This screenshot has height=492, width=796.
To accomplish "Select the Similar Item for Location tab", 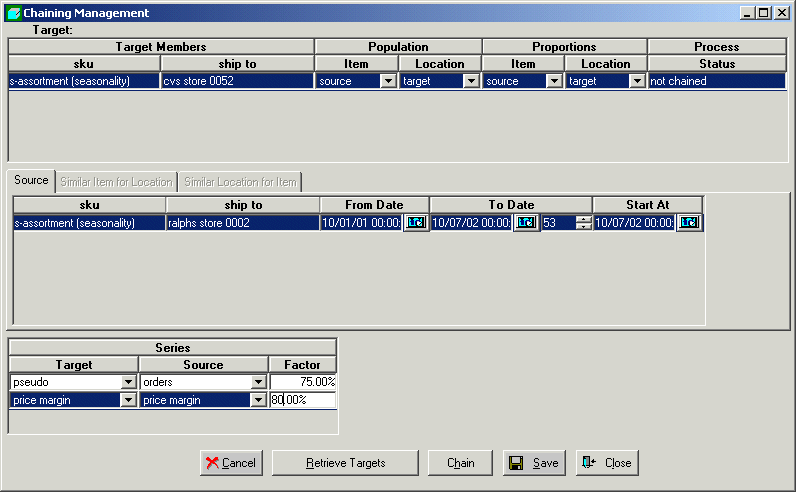I will (116, 182).
